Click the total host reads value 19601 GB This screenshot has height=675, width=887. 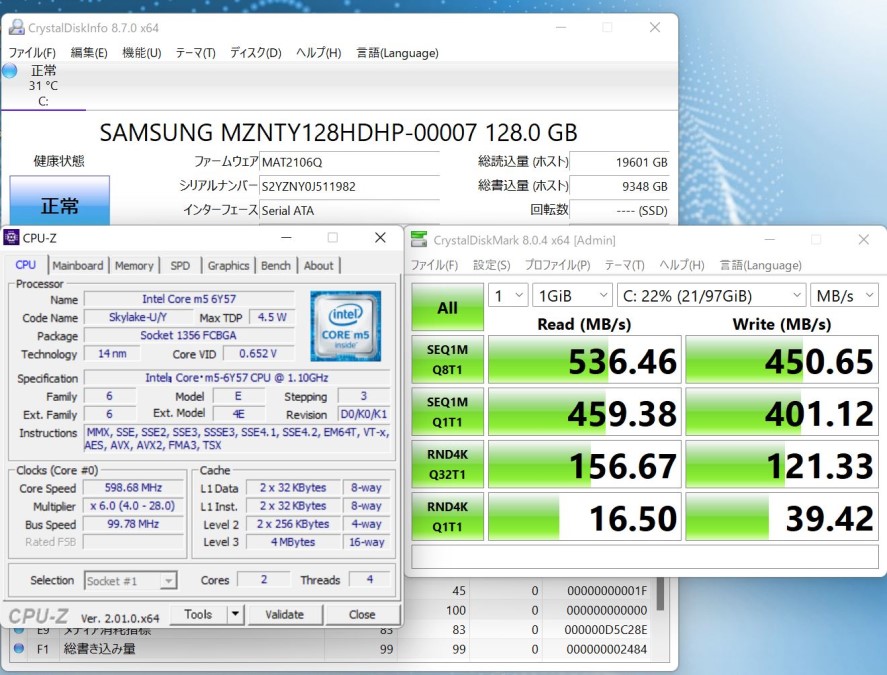point(619,162)
